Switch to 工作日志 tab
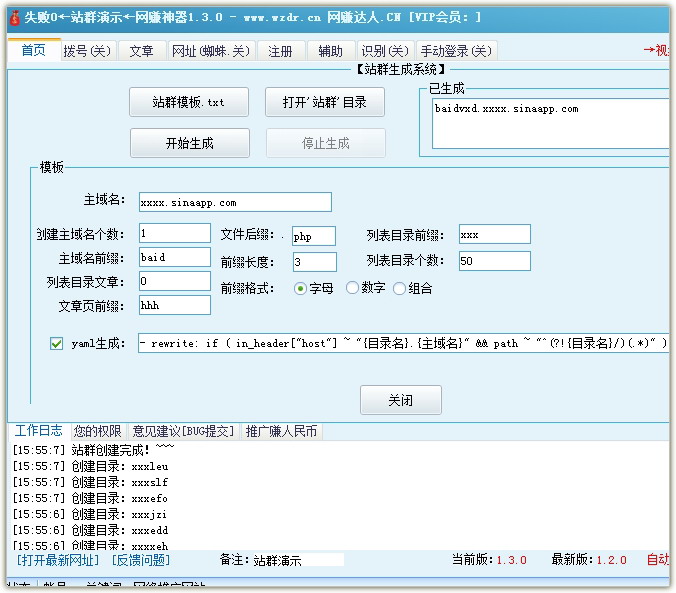This screenshot has width=676, height=593. click(x=38, y=430)
